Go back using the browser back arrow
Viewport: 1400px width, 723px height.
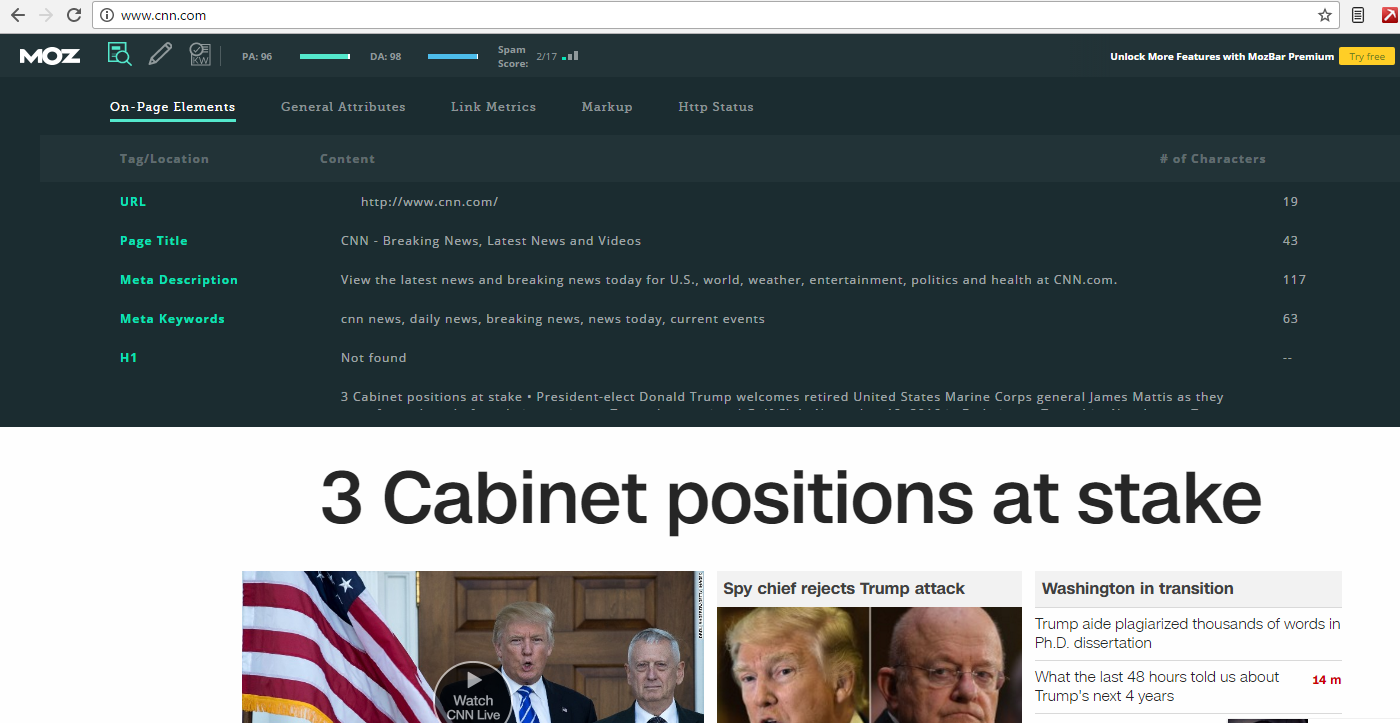17,15
